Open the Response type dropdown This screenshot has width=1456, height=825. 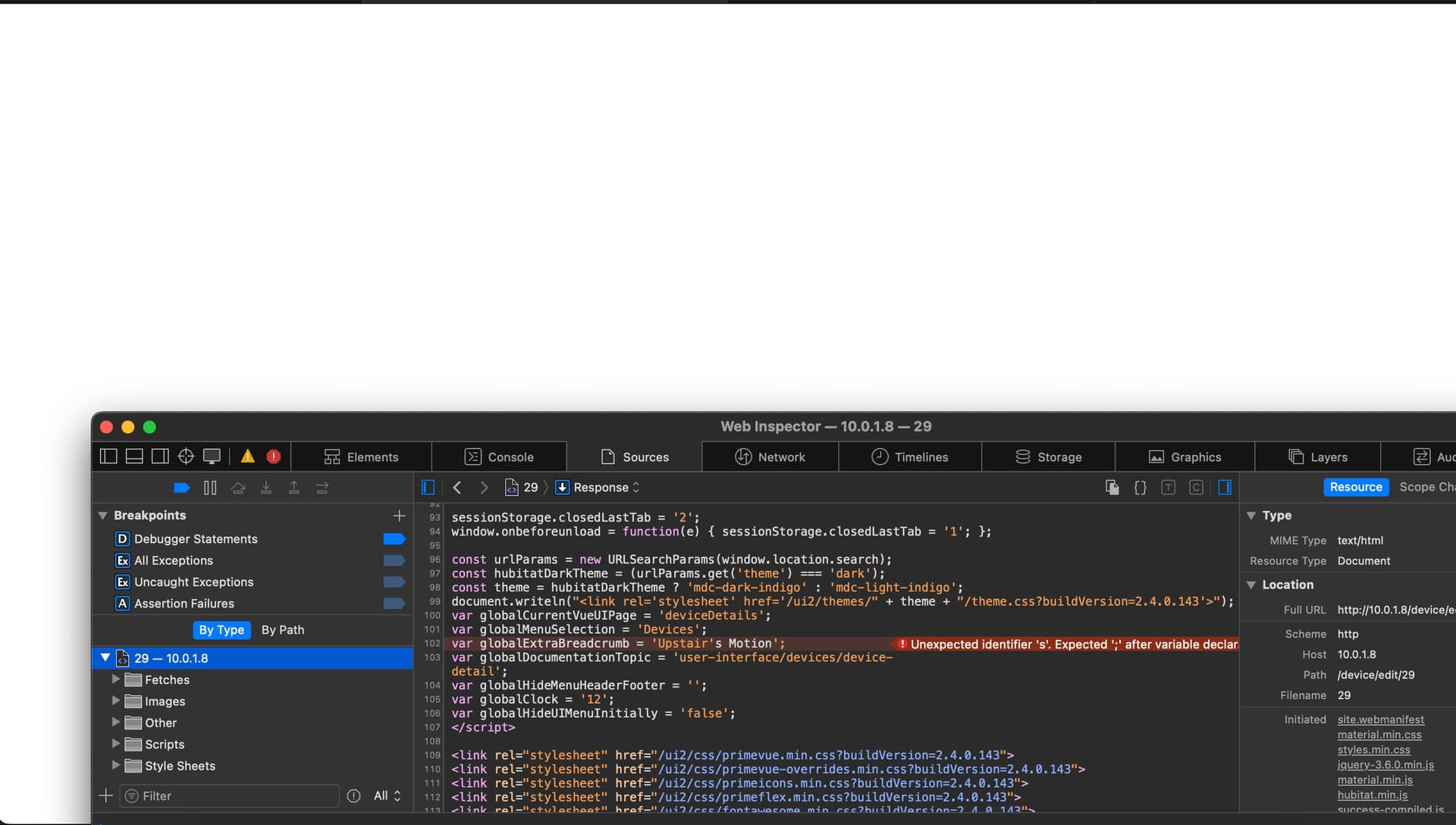tap(598, 488)
